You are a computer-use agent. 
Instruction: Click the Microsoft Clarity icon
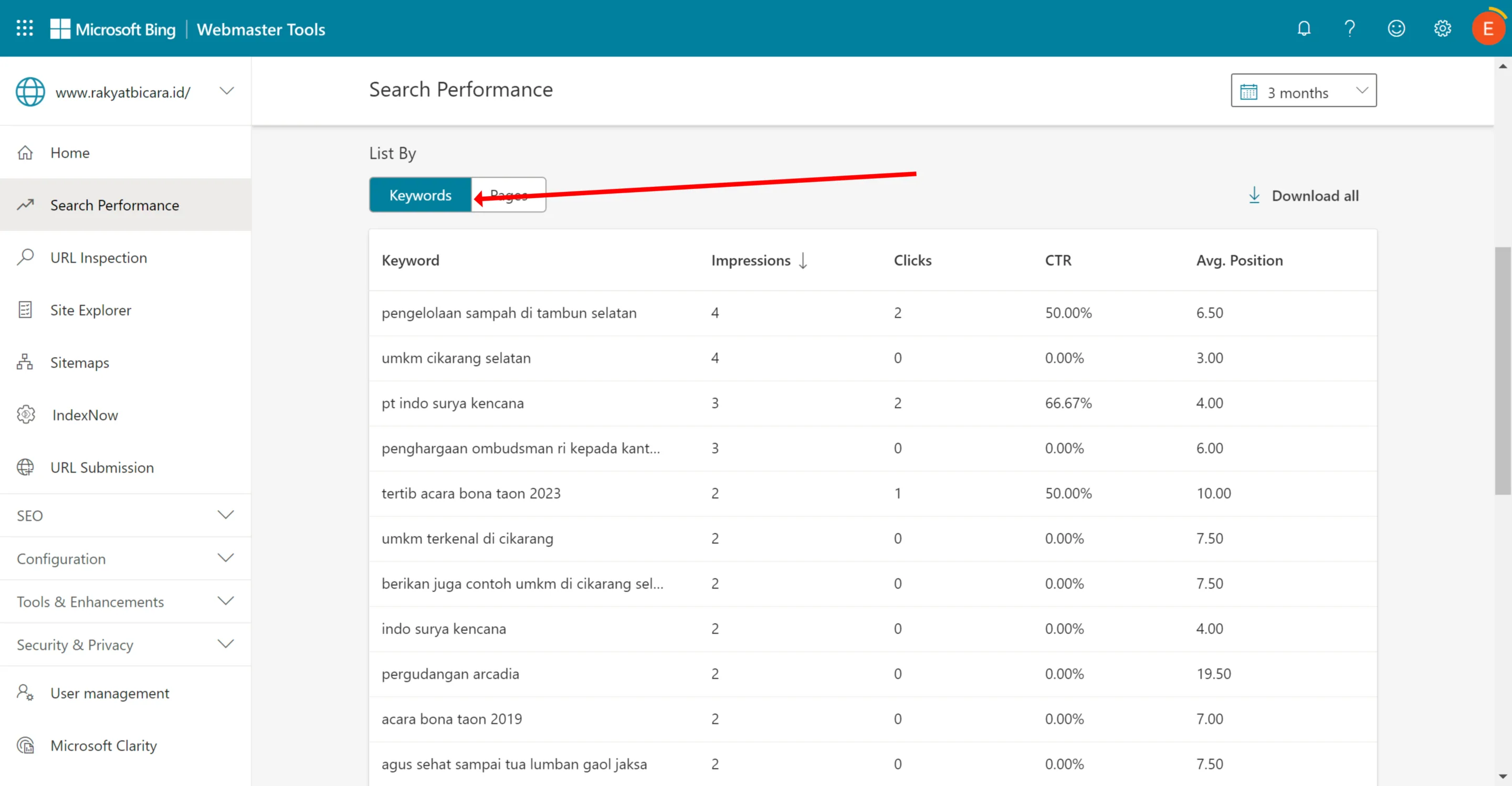[x=25, y=745]
